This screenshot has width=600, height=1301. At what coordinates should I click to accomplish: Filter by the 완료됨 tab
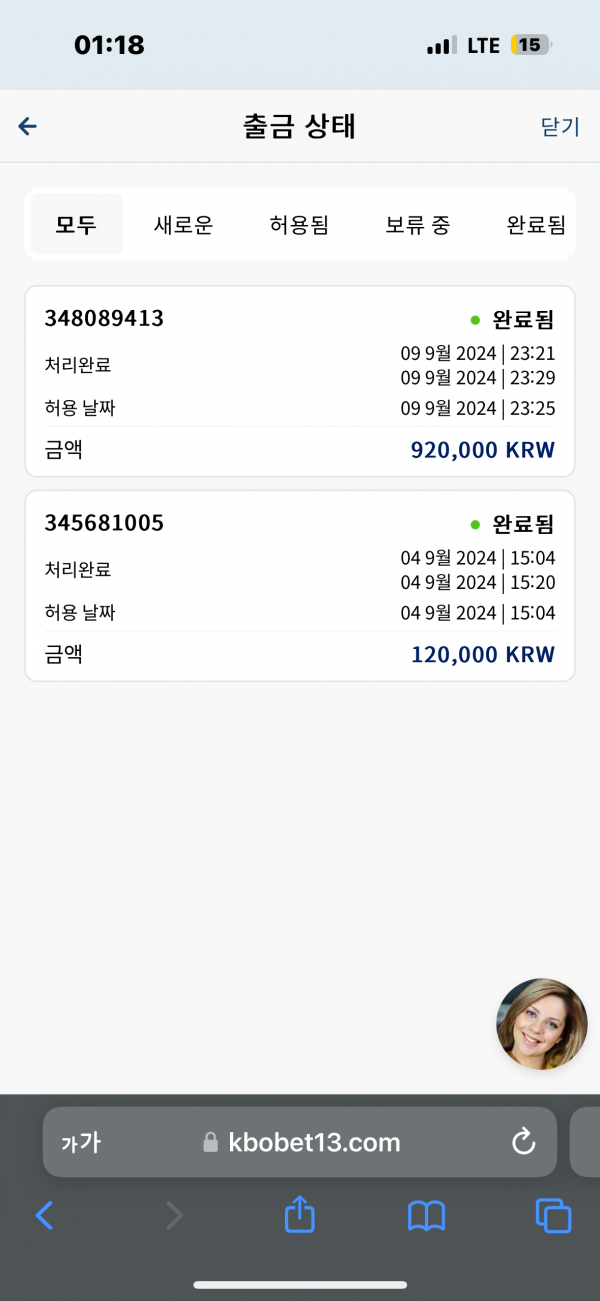536,224
